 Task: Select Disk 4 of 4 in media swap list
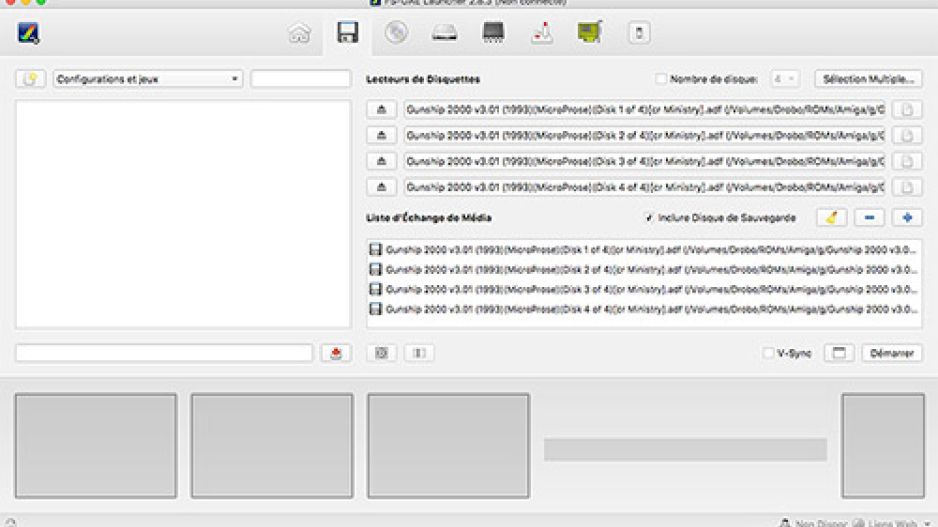click(644, 309)
